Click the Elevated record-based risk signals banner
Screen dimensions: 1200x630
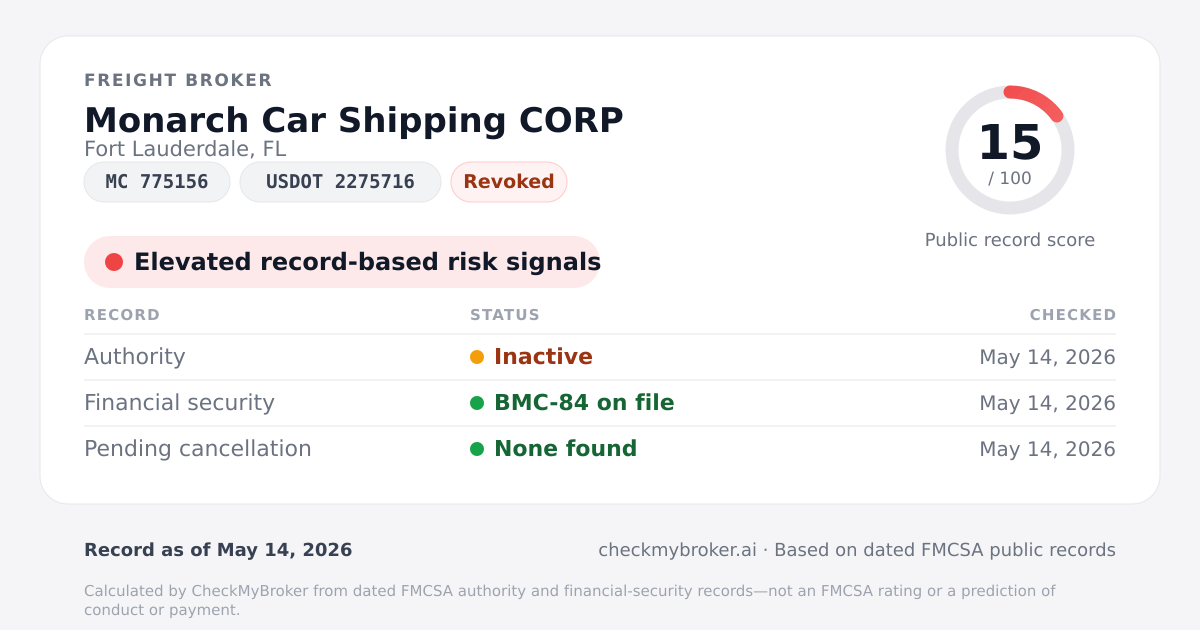tap(342, 262)
